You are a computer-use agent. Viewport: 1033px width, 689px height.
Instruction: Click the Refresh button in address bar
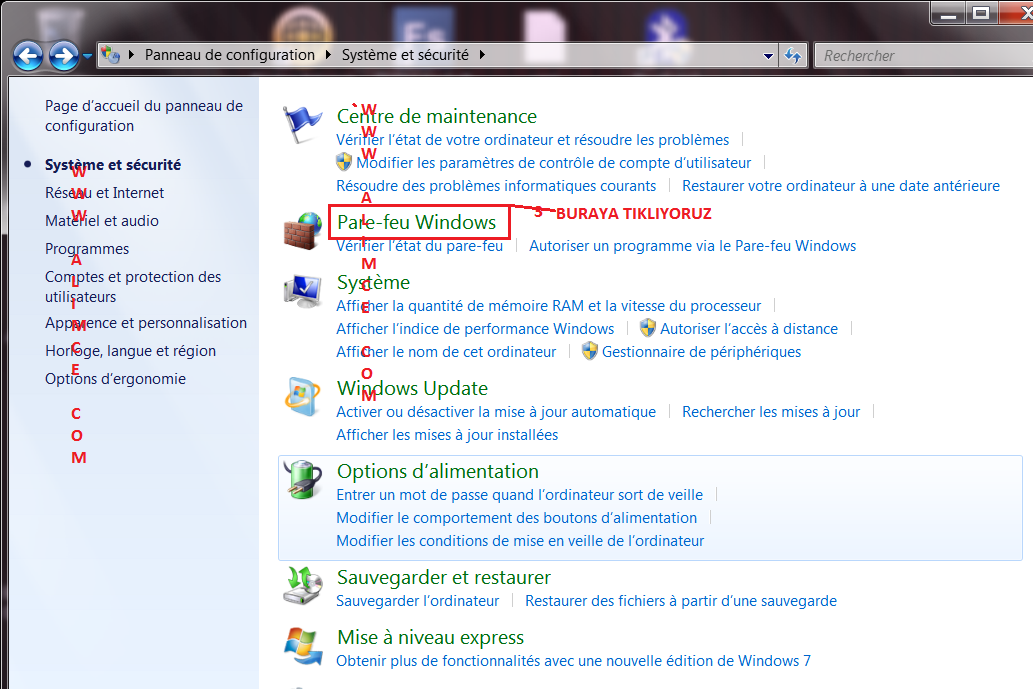(x=793, y=56)
